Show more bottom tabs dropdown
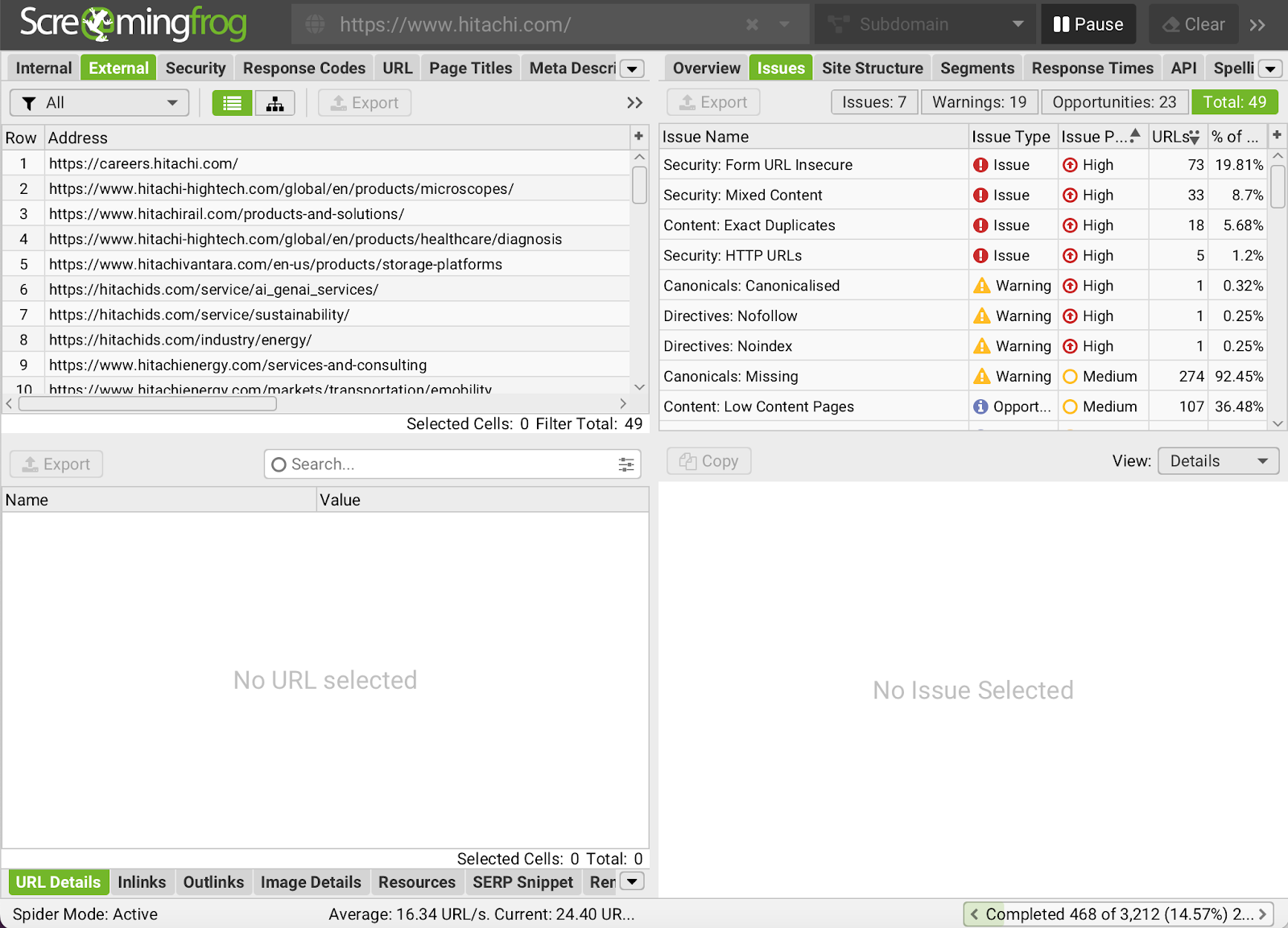The width and height of the screenshot is (1288, 928). (633, 882)
